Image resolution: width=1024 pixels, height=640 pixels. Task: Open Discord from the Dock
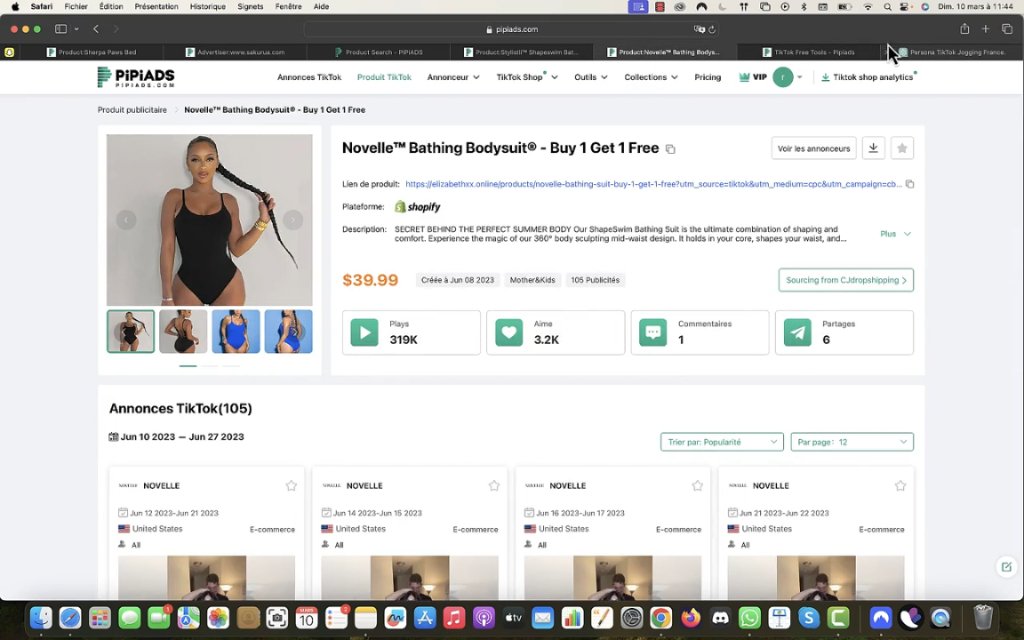[x=720, y=617]
